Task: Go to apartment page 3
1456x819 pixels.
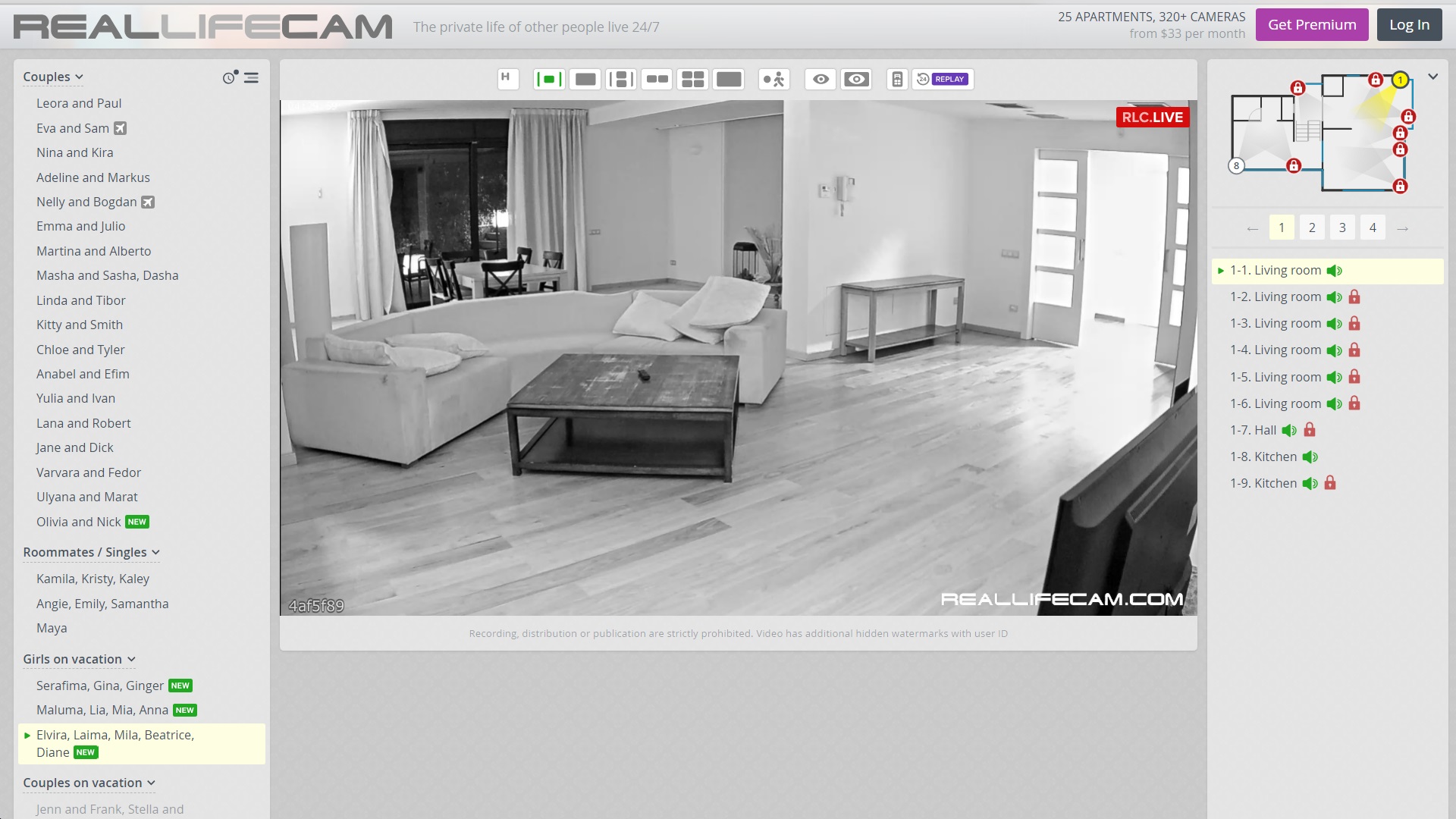Action: (x=1342, y=227)
